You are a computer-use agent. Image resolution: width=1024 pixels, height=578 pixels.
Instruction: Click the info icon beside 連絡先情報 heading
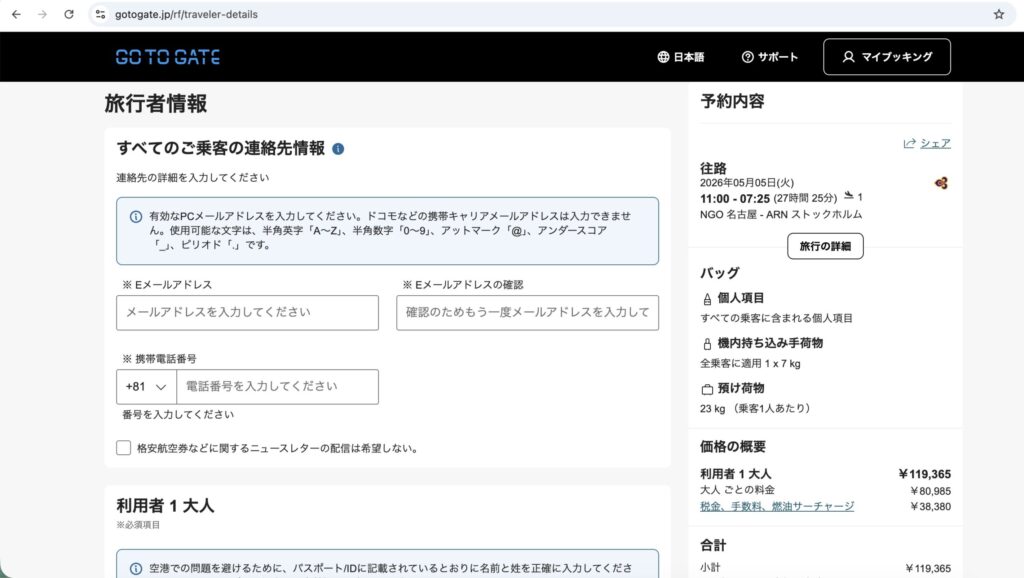(x=338, y=146)
